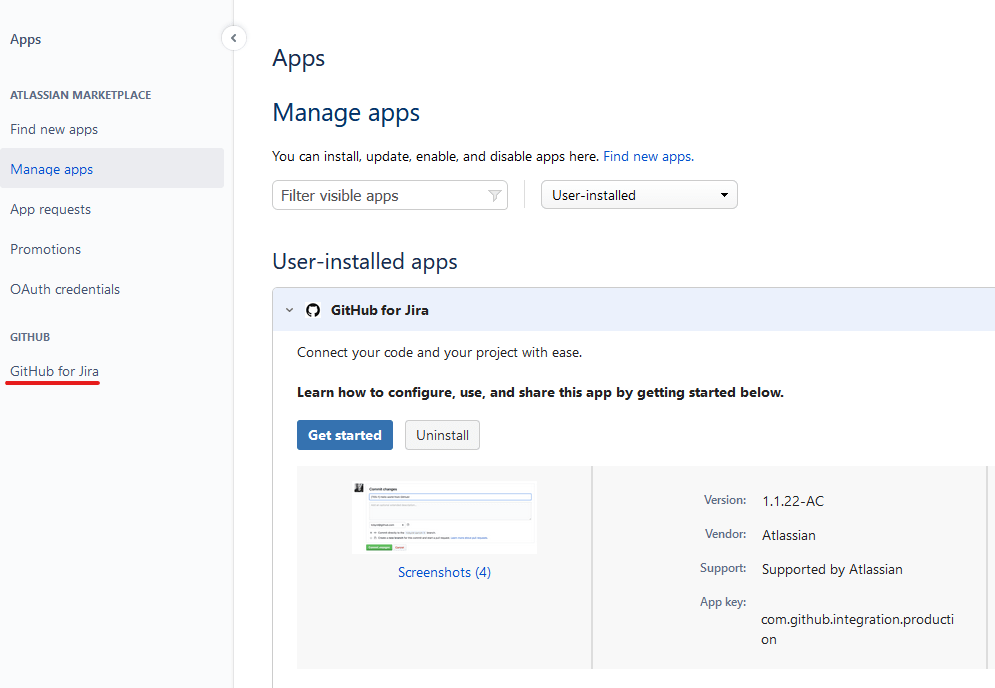The height and width of the screenshot is (688, 995).
Task: Click the version number 1.1.22-AC
Action: click(x=793, y=501)
